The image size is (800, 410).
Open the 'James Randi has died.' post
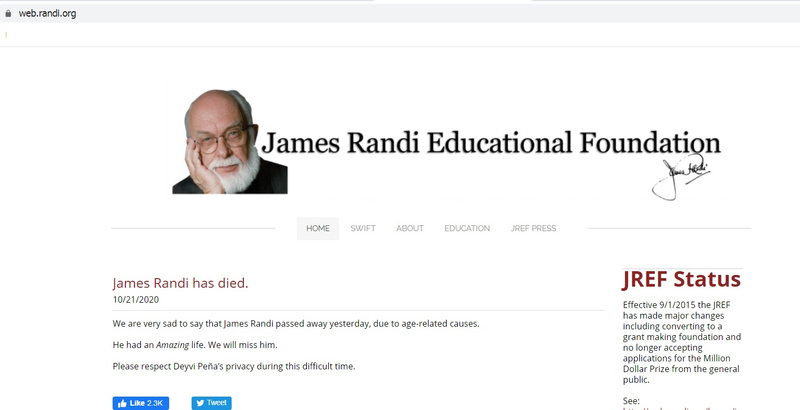(x=180, y=284)
